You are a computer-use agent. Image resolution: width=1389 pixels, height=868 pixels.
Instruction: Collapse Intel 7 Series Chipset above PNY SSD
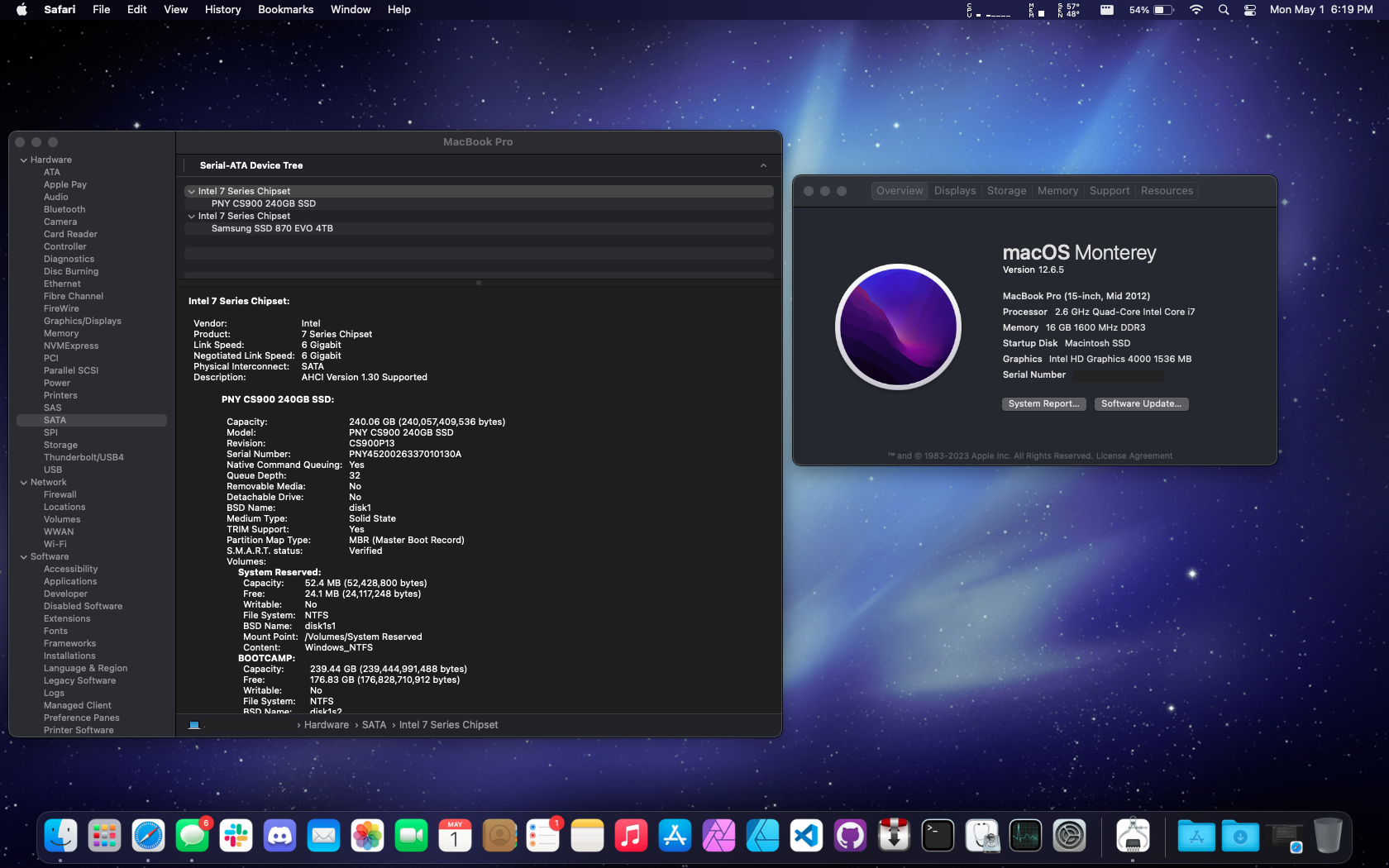(192, 192)
